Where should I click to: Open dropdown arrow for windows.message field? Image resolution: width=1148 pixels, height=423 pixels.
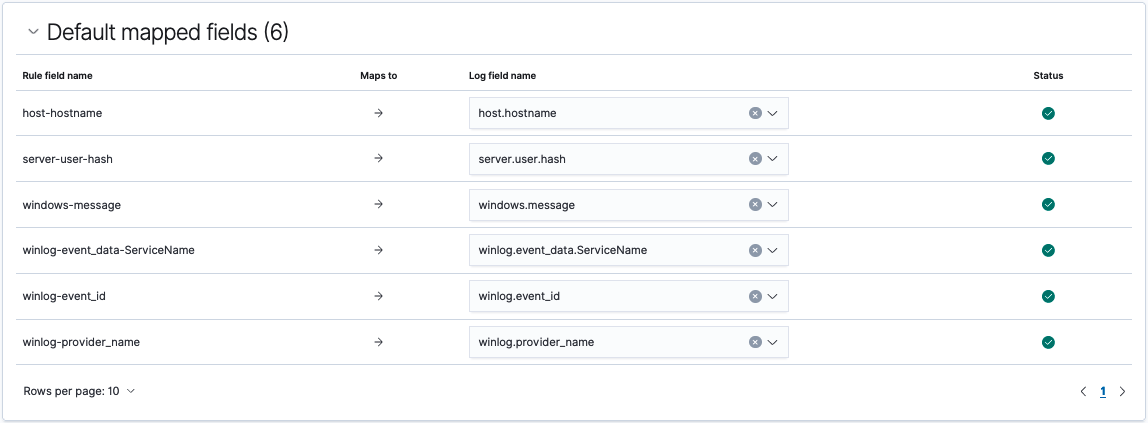coord(773,205)
